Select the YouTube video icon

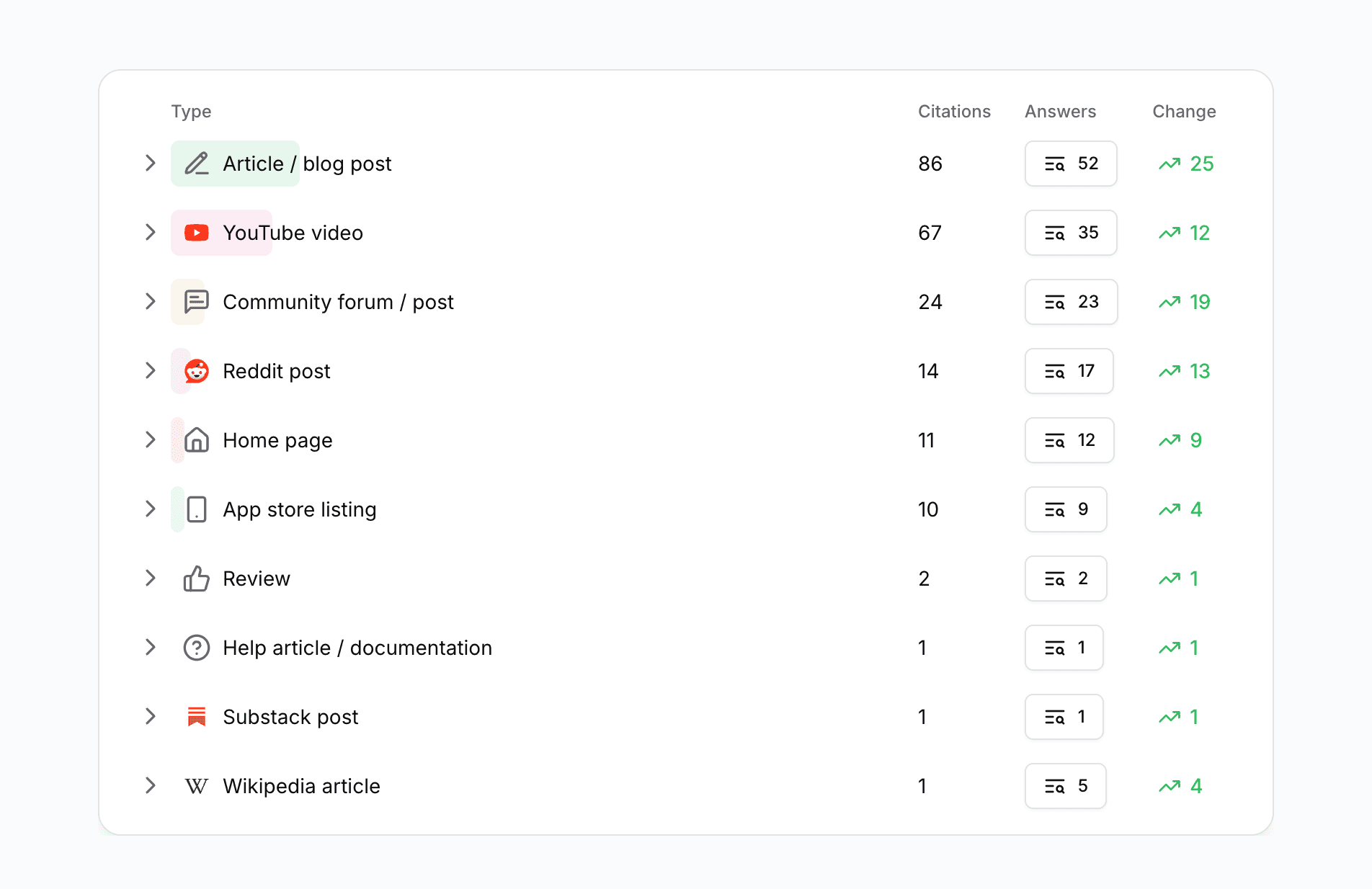click(x=195, y=233)
